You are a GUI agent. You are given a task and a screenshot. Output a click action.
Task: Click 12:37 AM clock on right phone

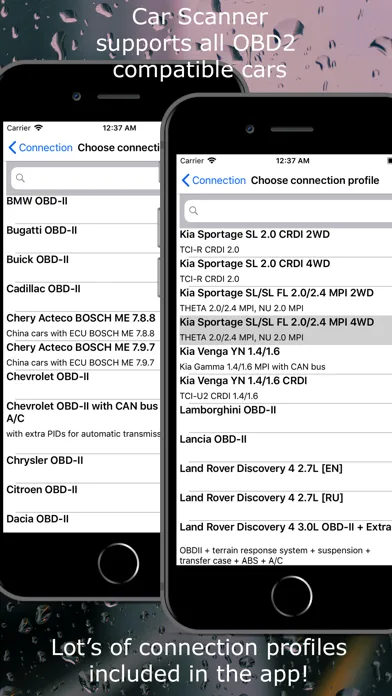(x=292, y=161)
